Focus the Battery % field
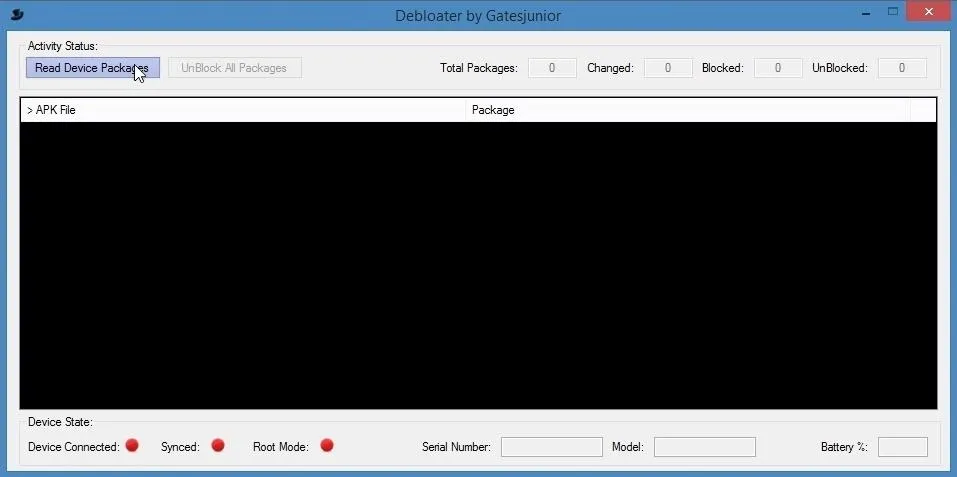Viewport: 957px width, 477px height. [x=903, y=447]
